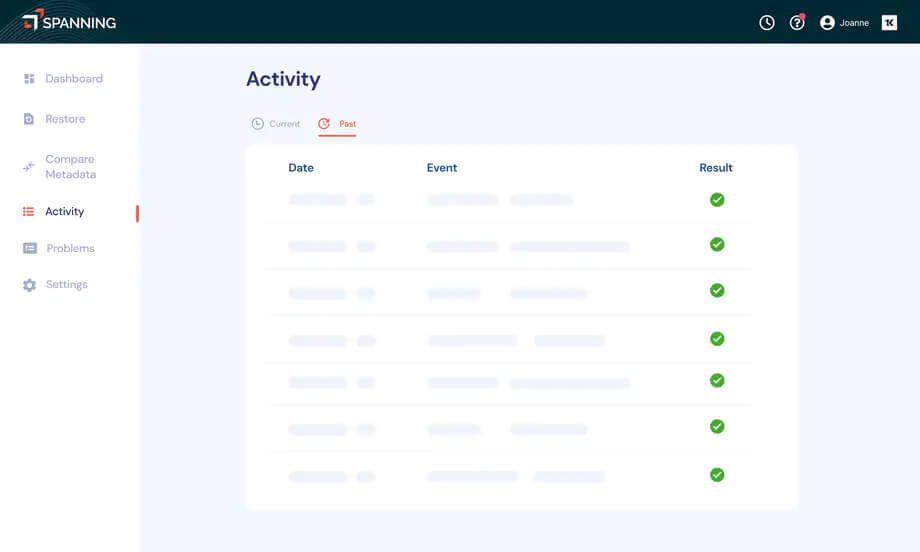The image size is (920, 552).
Task: Click the Spanning logo
Action: tap(69, 21)
